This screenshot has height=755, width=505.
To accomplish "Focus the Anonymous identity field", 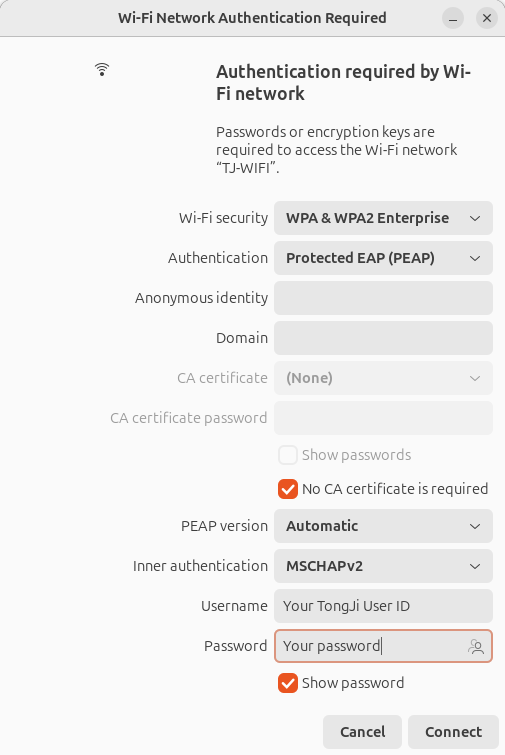I will (x=383, y=298).
